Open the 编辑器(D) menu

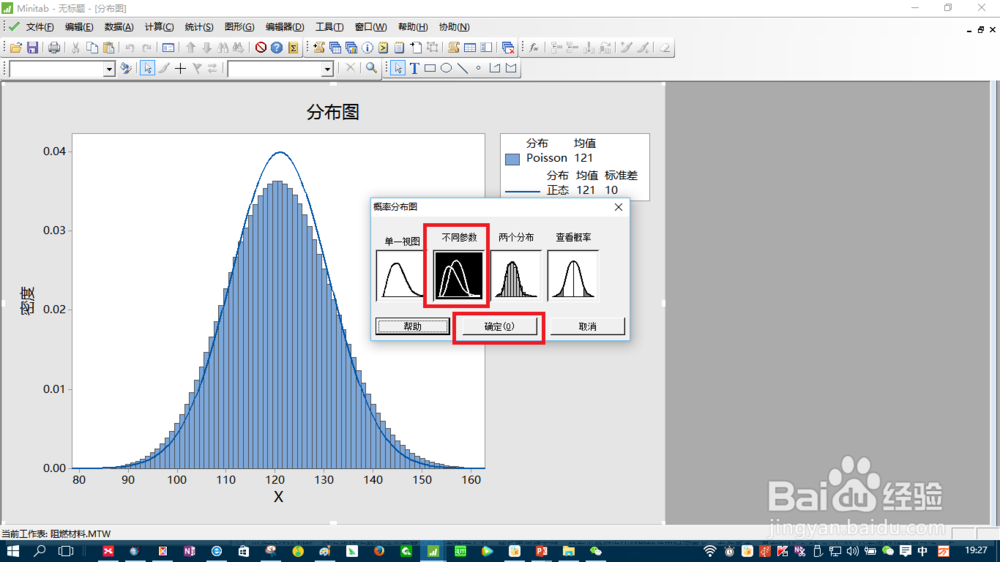284,27
